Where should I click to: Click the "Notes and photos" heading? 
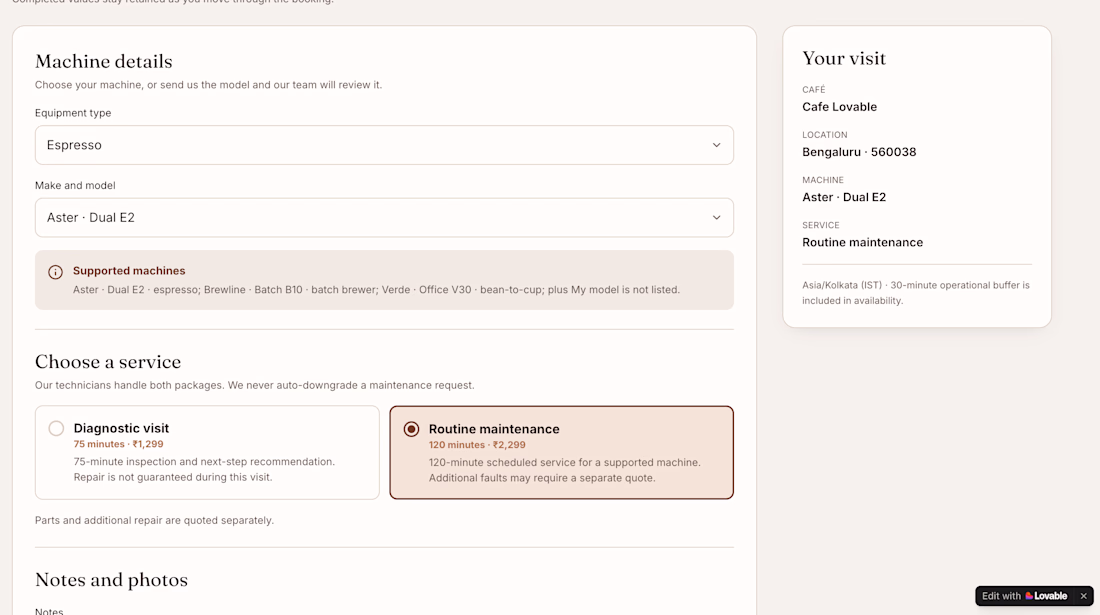[112, 580]
